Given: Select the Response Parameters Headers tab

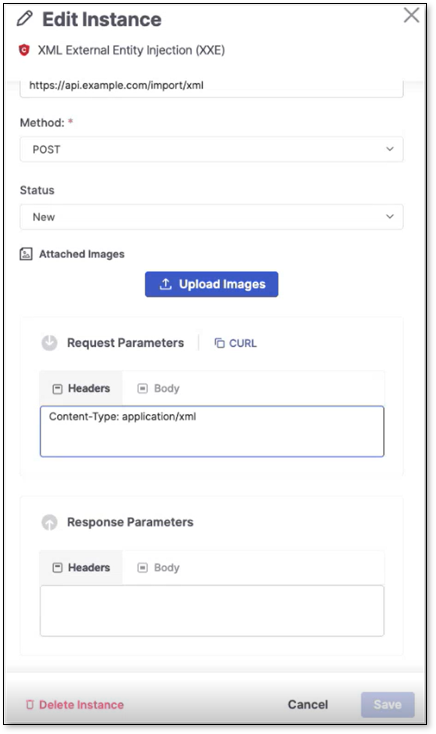Looking at the screenshot, I should pos(81,567).
